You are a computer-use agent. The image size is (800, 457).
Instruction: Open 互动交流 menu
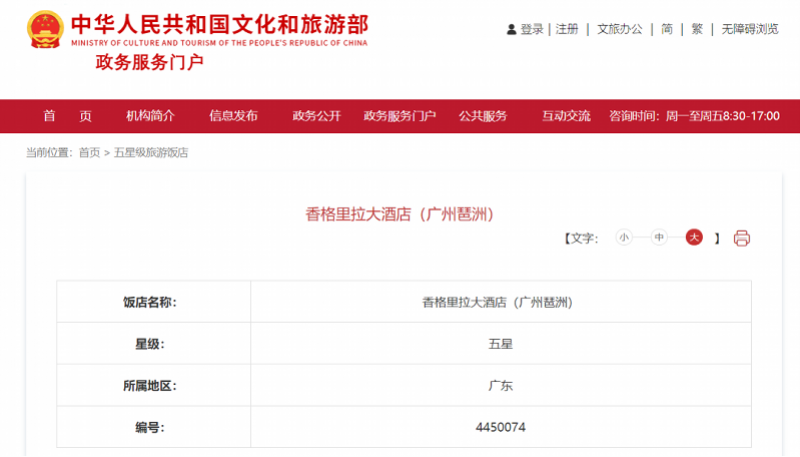[x=566, y=116]
